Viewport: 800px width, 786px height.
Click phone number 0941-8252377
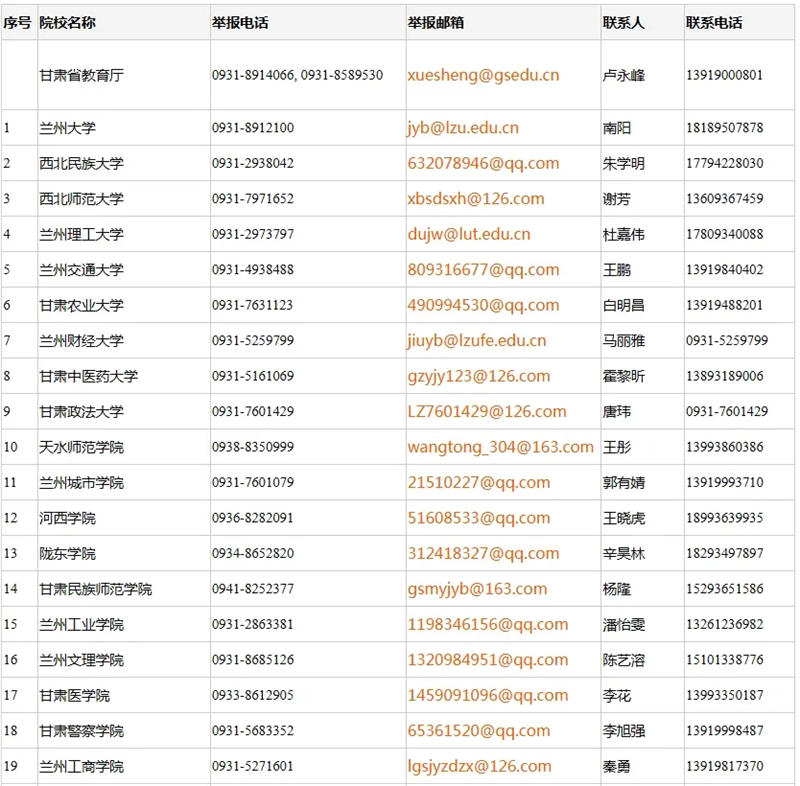click(253, 589)
